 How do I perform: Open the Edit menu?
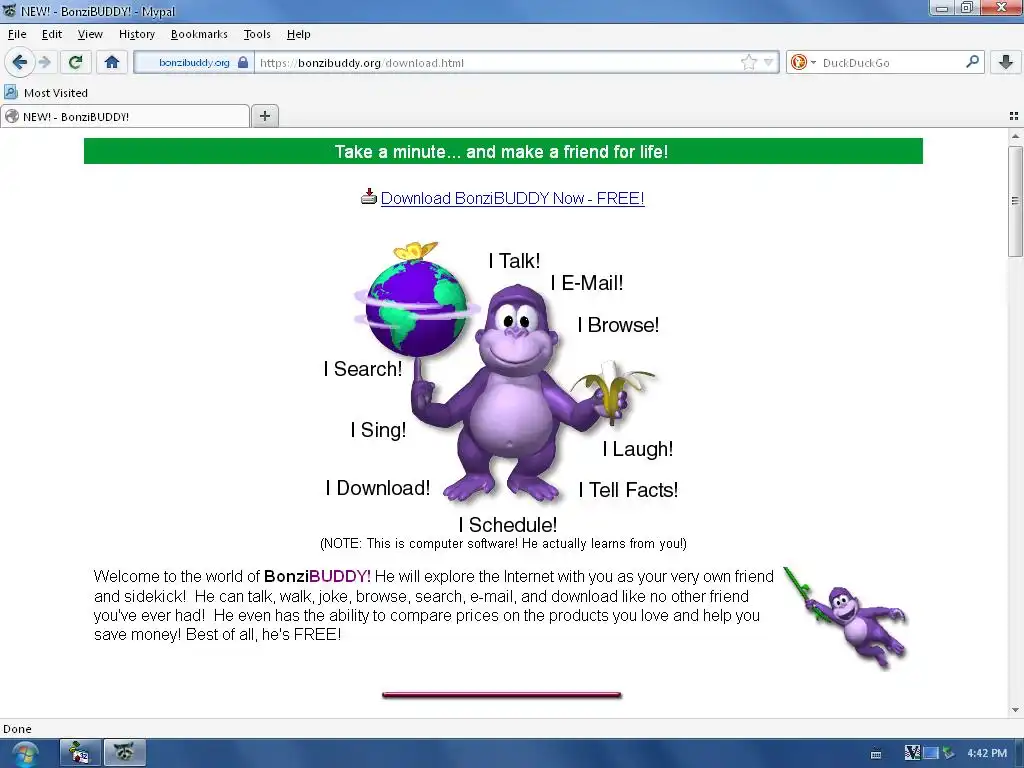click(52, 34)
